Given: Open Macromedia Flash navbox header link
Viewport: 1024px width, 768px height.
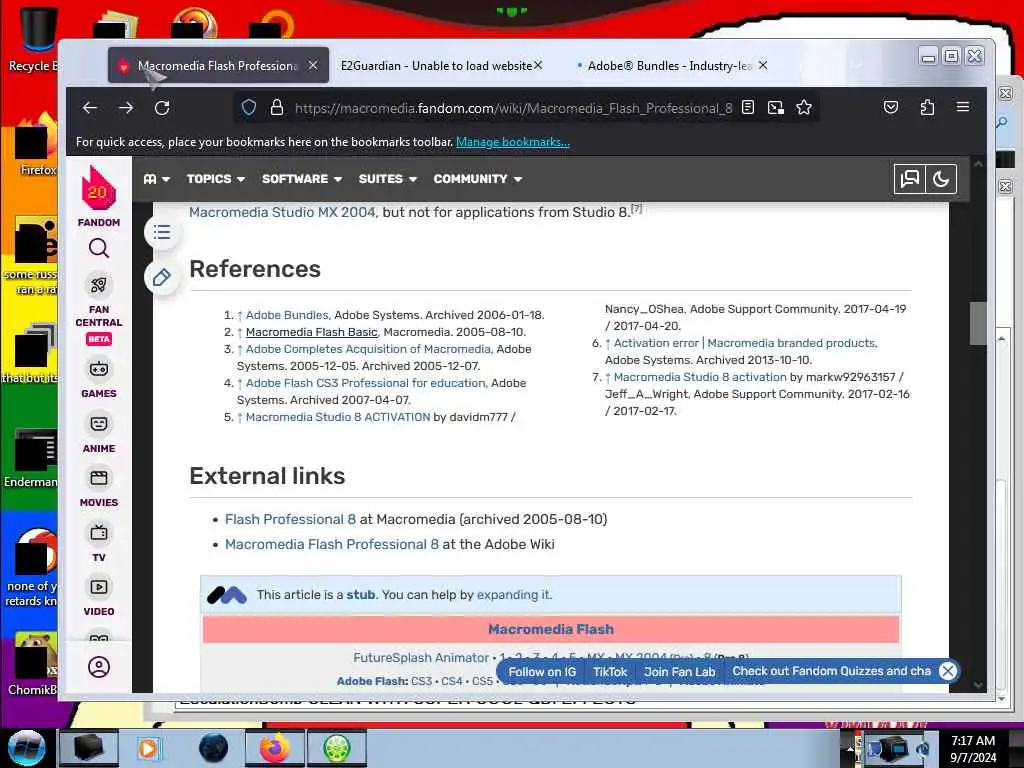Looking at the screenshot, I should click(x=551, y=629).
